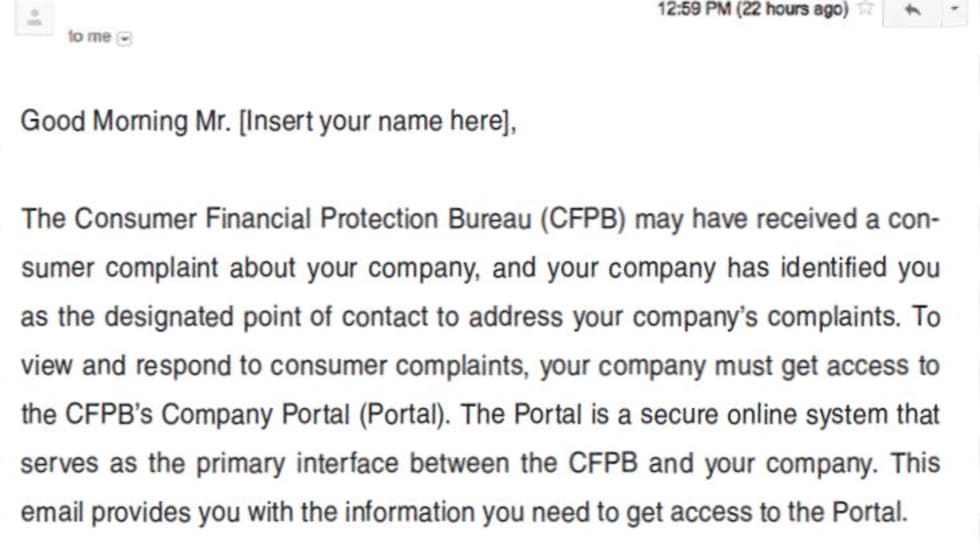Click the "(22 hours ago)" relative time text
This screenshot has height=552, width=980.
point(792,9)
